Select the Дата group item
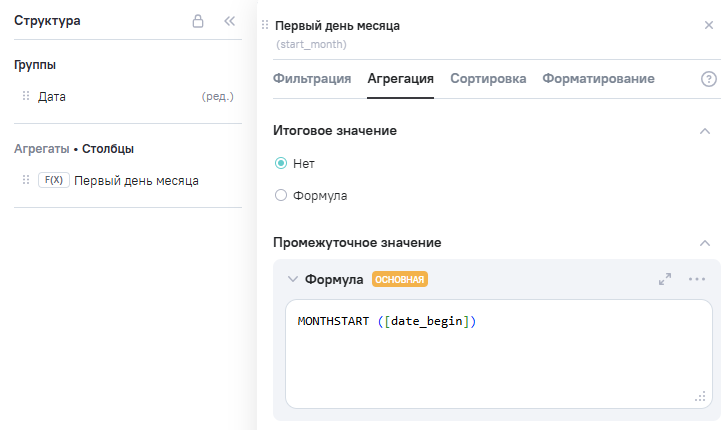This screenshot has width=728, height=430. 52,97
